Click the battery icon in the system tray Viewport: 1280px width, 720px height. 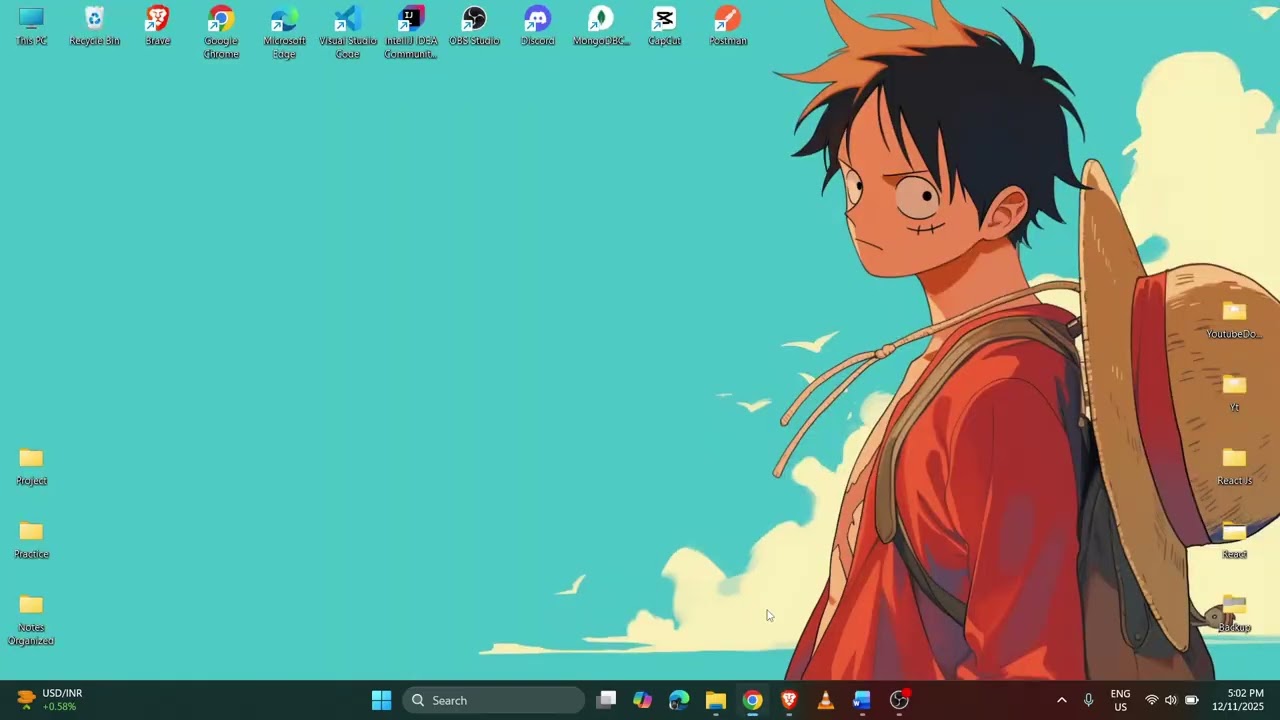pyautogui.click(x=1191, y=700)
